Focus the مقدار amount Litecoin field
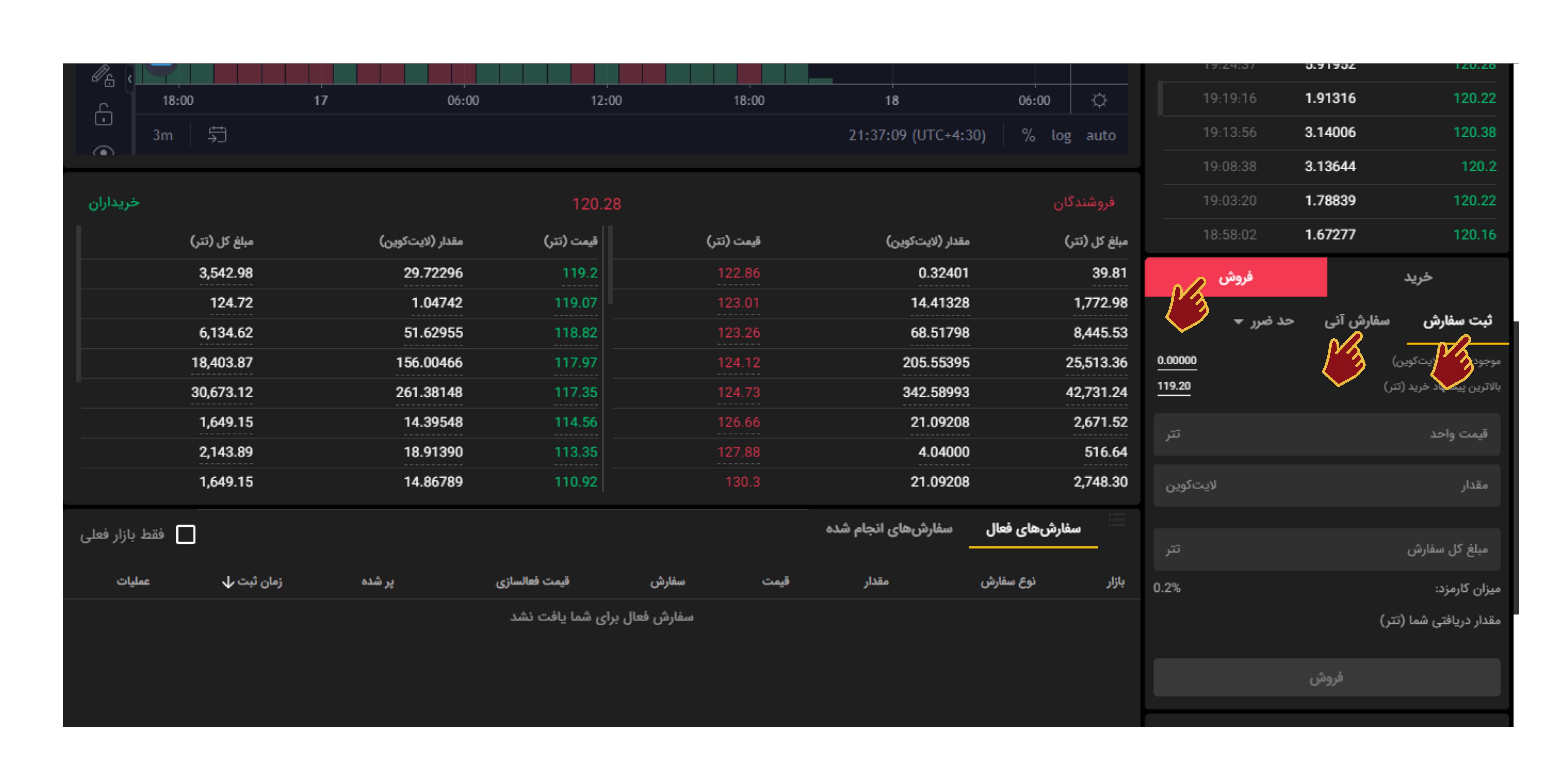The height and width of the screenshot is (784, 1568). 1326,485
